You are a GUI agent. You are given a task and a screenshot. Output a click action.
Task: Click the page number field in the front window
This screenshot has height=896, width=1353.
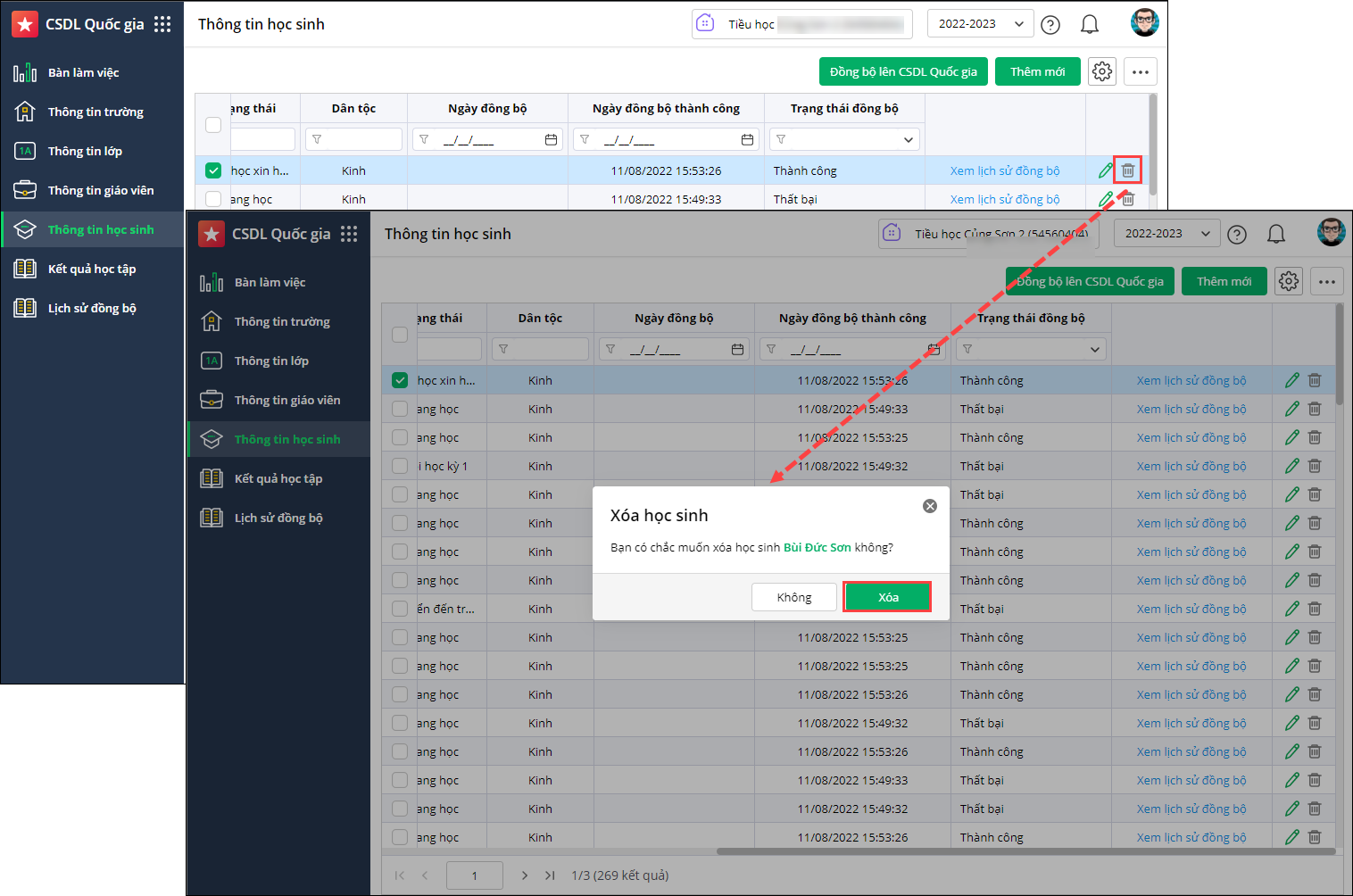(x=474, y=875)
